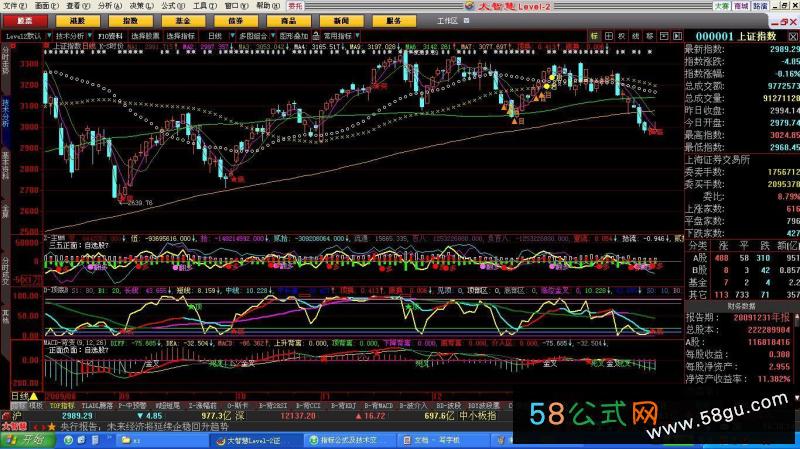800x449 pixels.
Task: Click the crosshair grid icon
Action: click(609, 36)
